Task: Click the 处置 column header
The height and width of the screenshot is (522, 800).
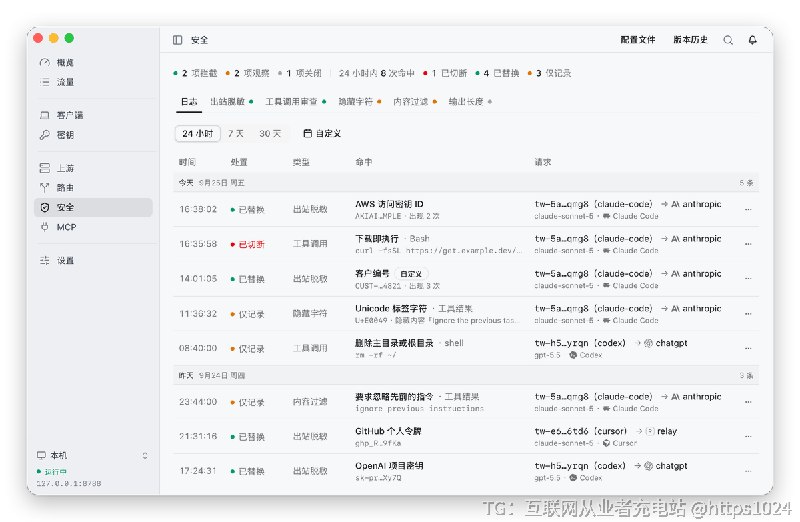Action: tap(239, 162)
